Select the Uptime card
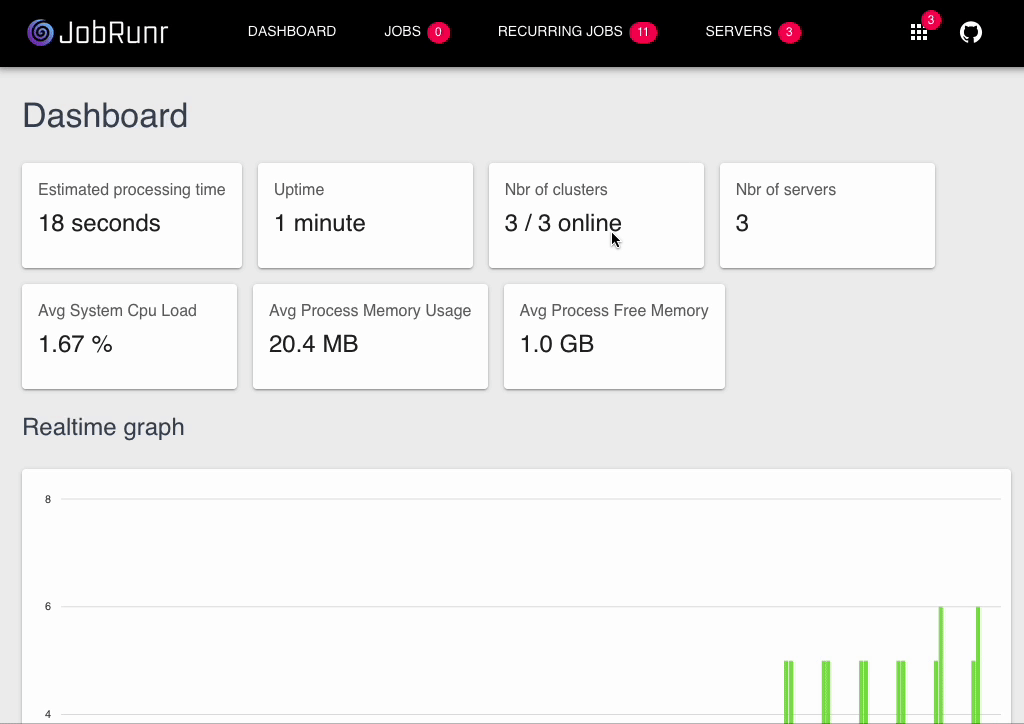1024x724 pixels. 365,215
